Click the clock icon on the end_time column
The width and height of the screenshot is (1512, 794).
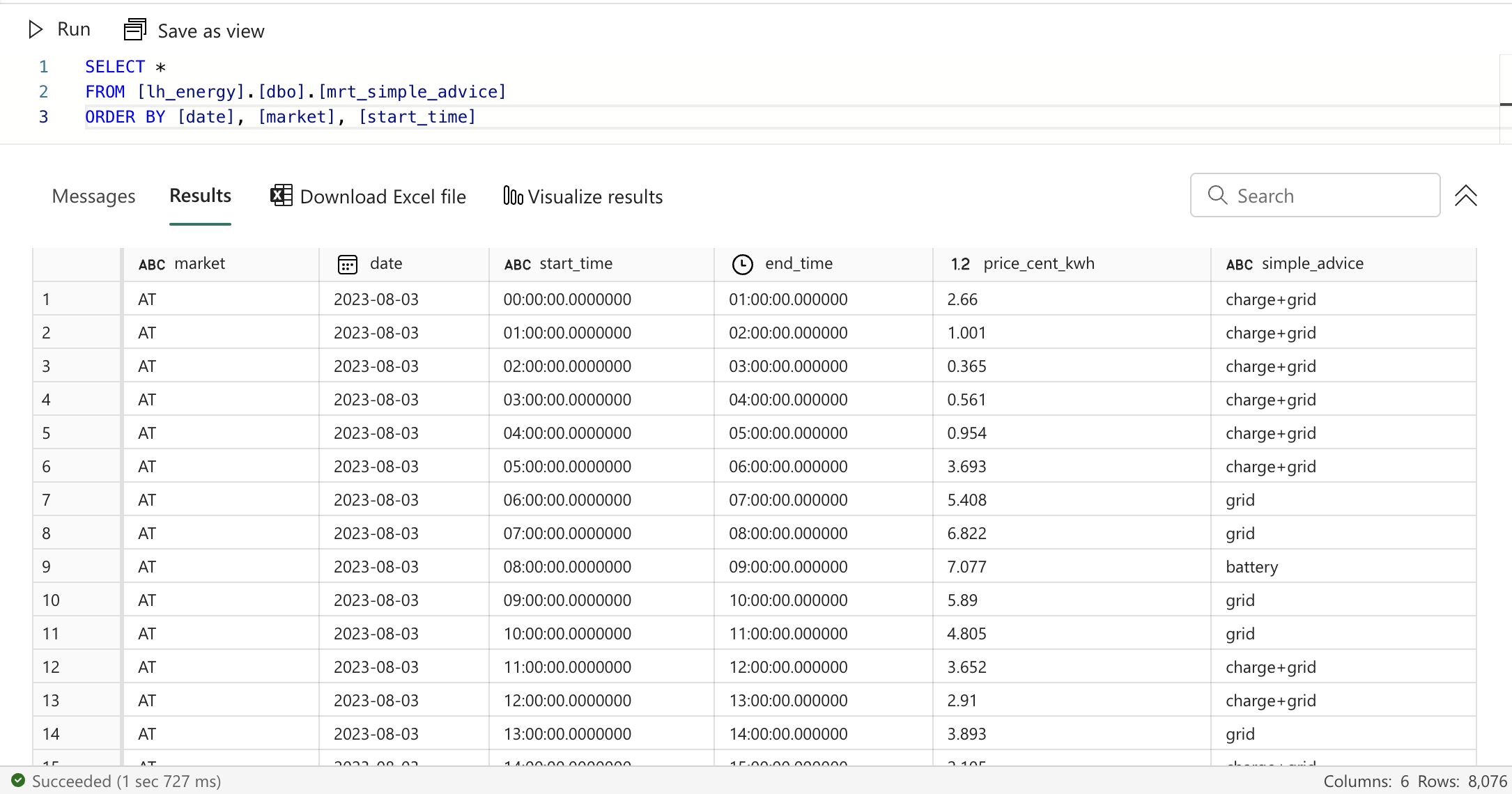[x=741, y=264]
